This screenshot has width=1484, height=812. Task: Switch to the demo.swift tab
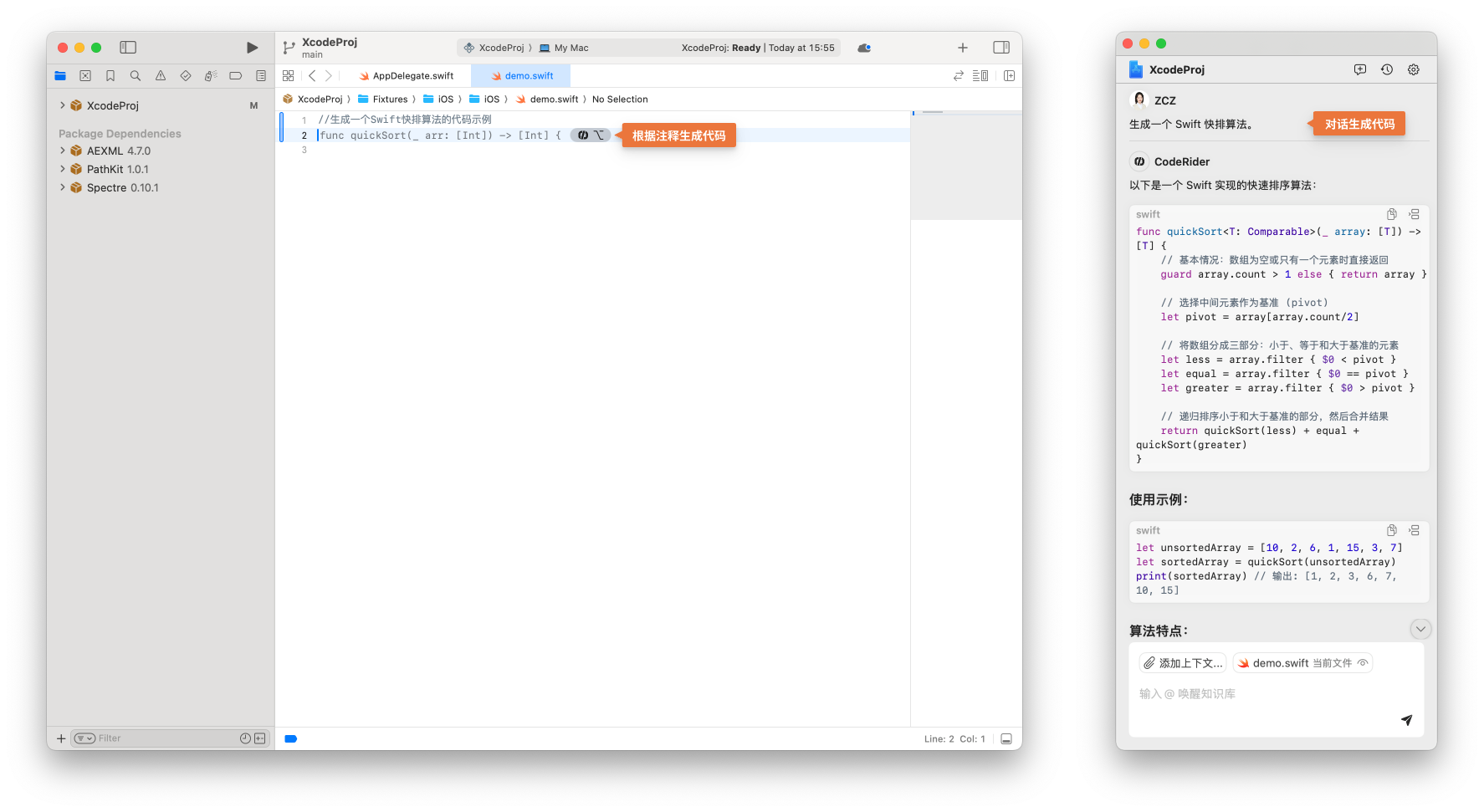pyautogui.click(x=521, y=76)
